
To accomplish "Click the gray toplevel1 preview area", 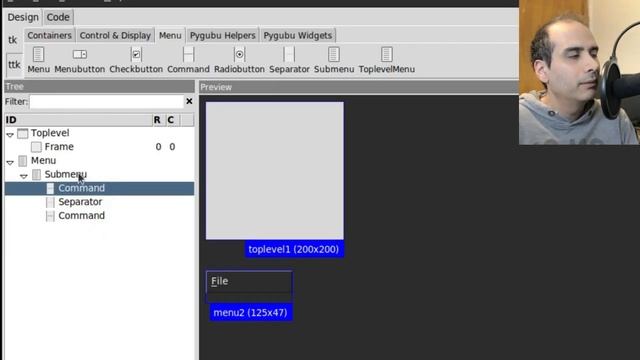I will (275, 171).
